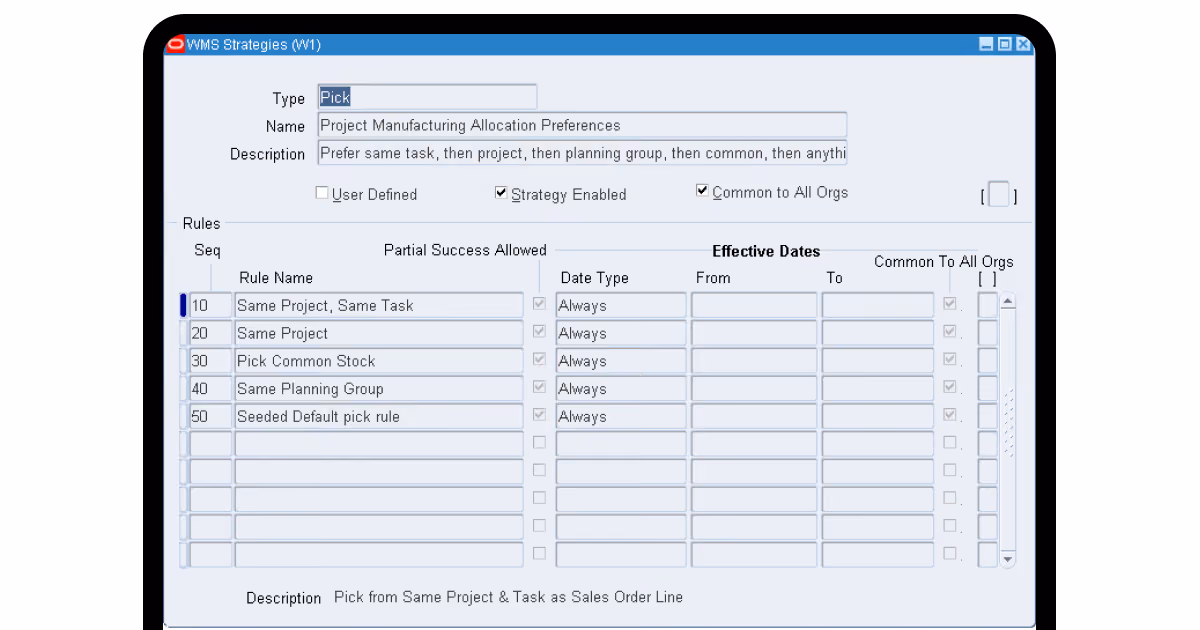Toggle the header Common to All Orgs checkbox
The image size is (1200, 630).
702,191
